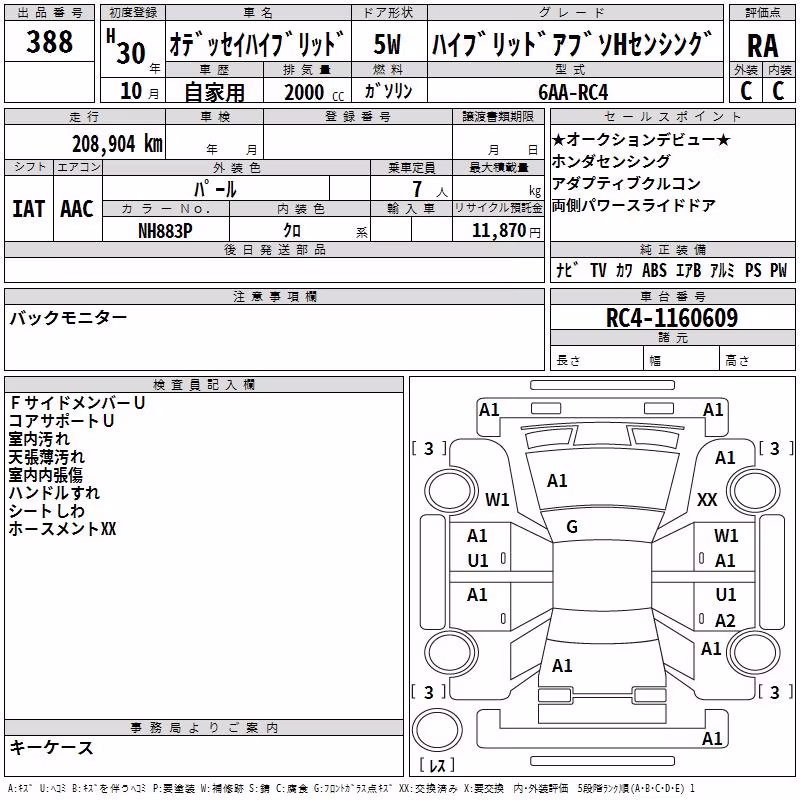Select the color number NH883P

click(165, 231)
